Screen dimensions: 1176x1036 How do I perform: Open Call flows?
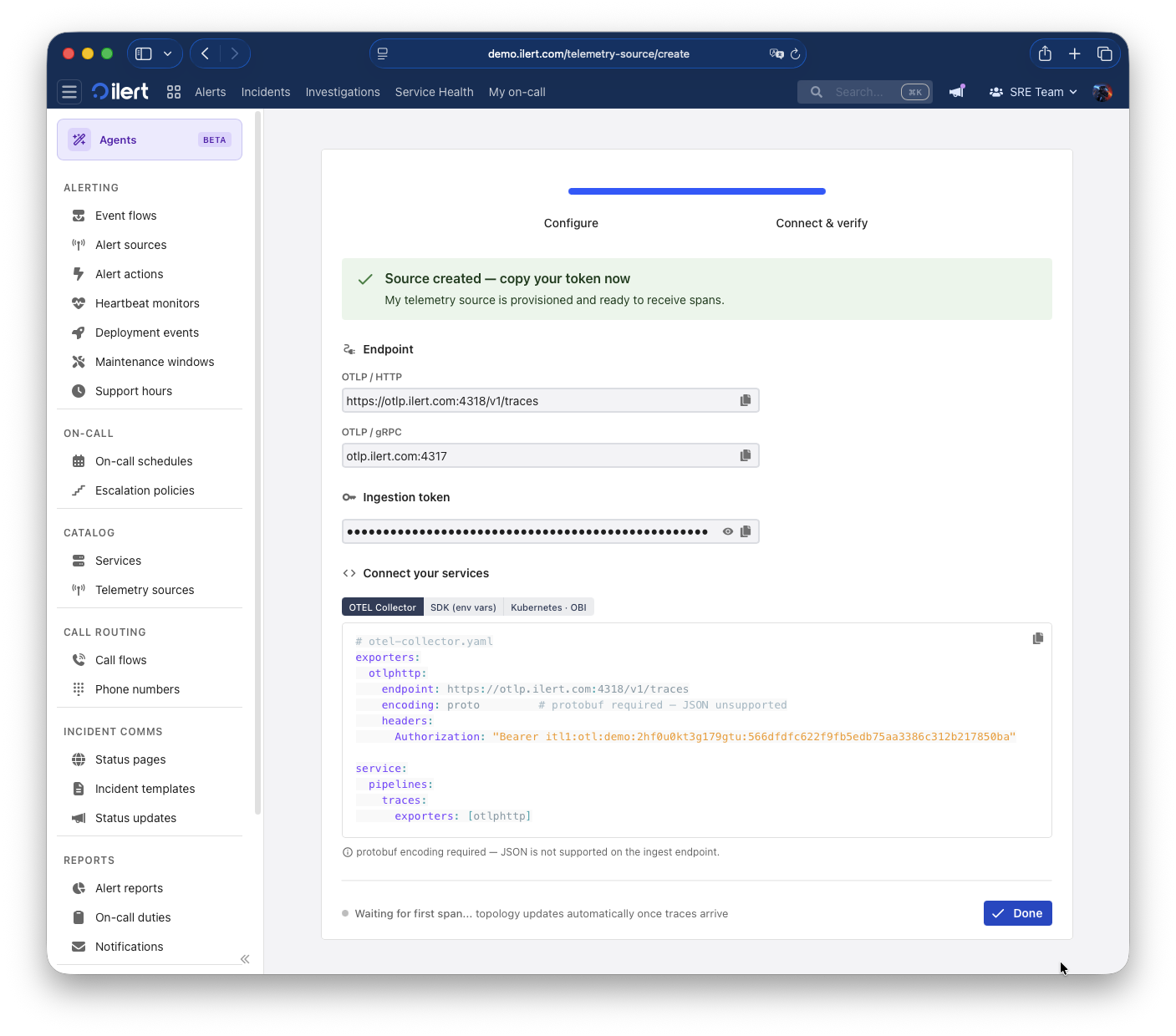click(150, 660)
